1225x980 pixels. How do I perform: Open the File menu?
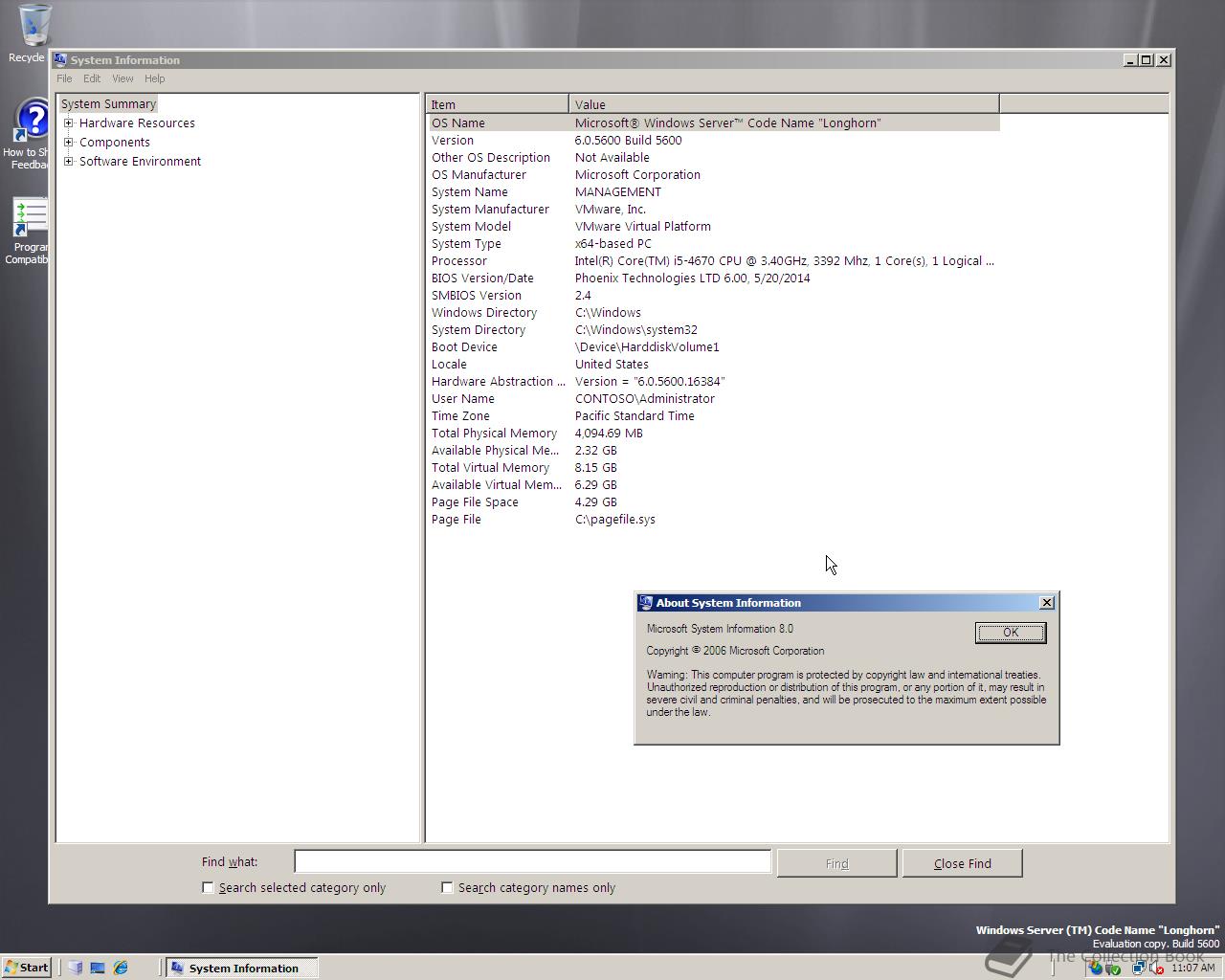(64, 78)
